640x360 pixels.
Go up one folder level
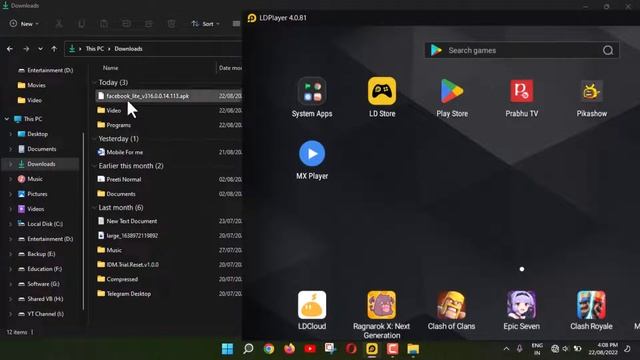(x=54, y=49)
